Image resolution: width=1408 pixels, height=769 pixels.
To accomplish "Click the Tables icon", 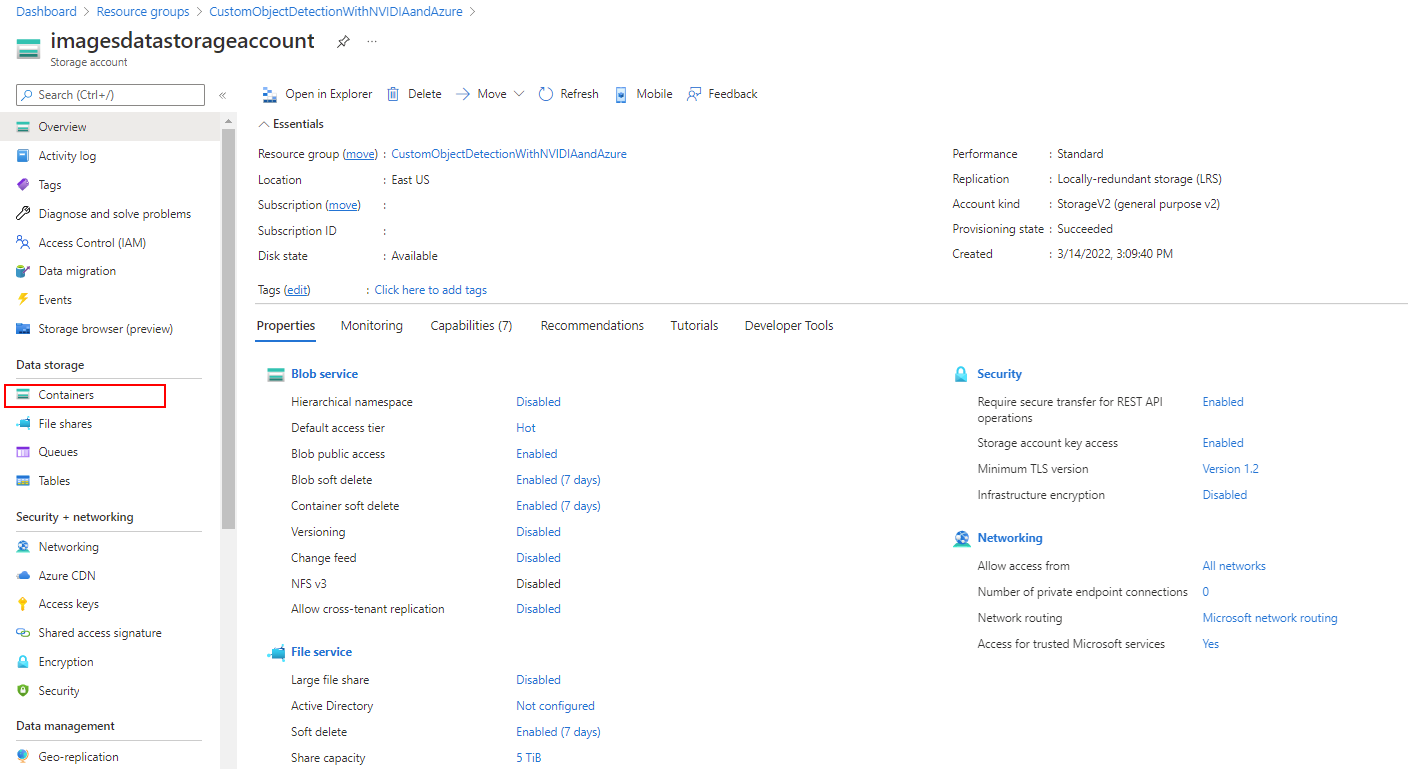I will 23,481.
